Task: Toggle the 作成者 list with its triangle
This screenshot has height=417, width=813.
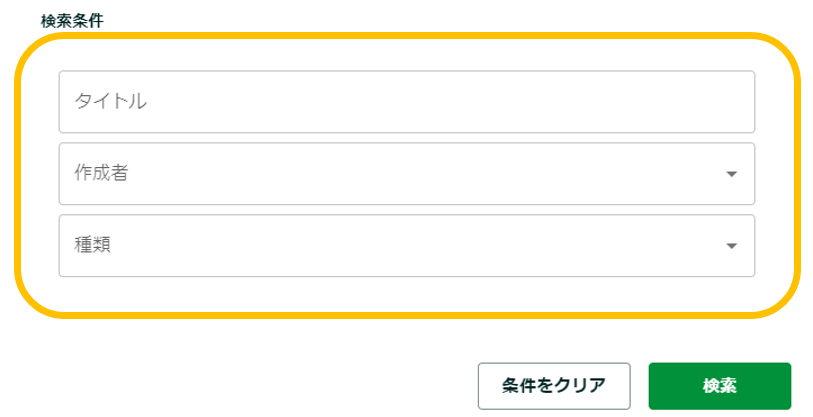Action: coord(731,174)
